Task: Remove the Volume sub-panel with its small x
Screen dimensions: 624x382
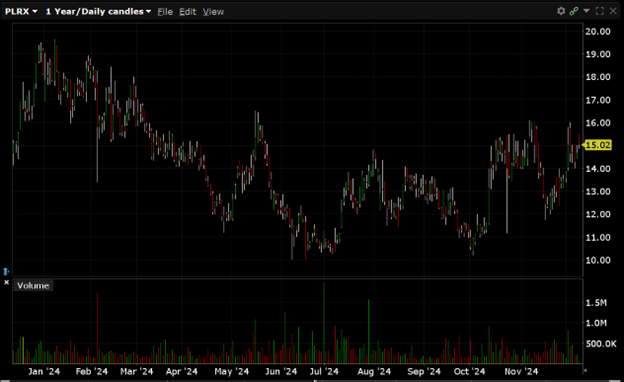Action: click(6, 282)
